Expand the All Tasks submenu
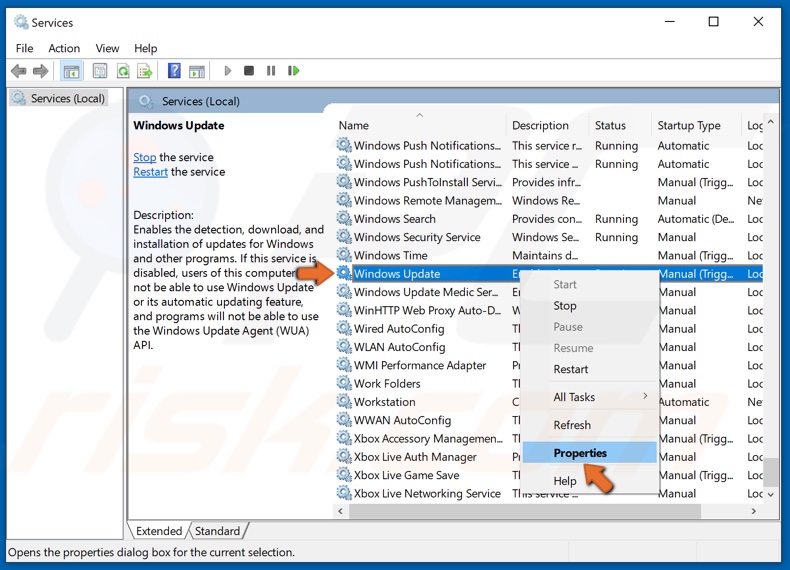Screen dimensions: 790x570 [589, 397]
